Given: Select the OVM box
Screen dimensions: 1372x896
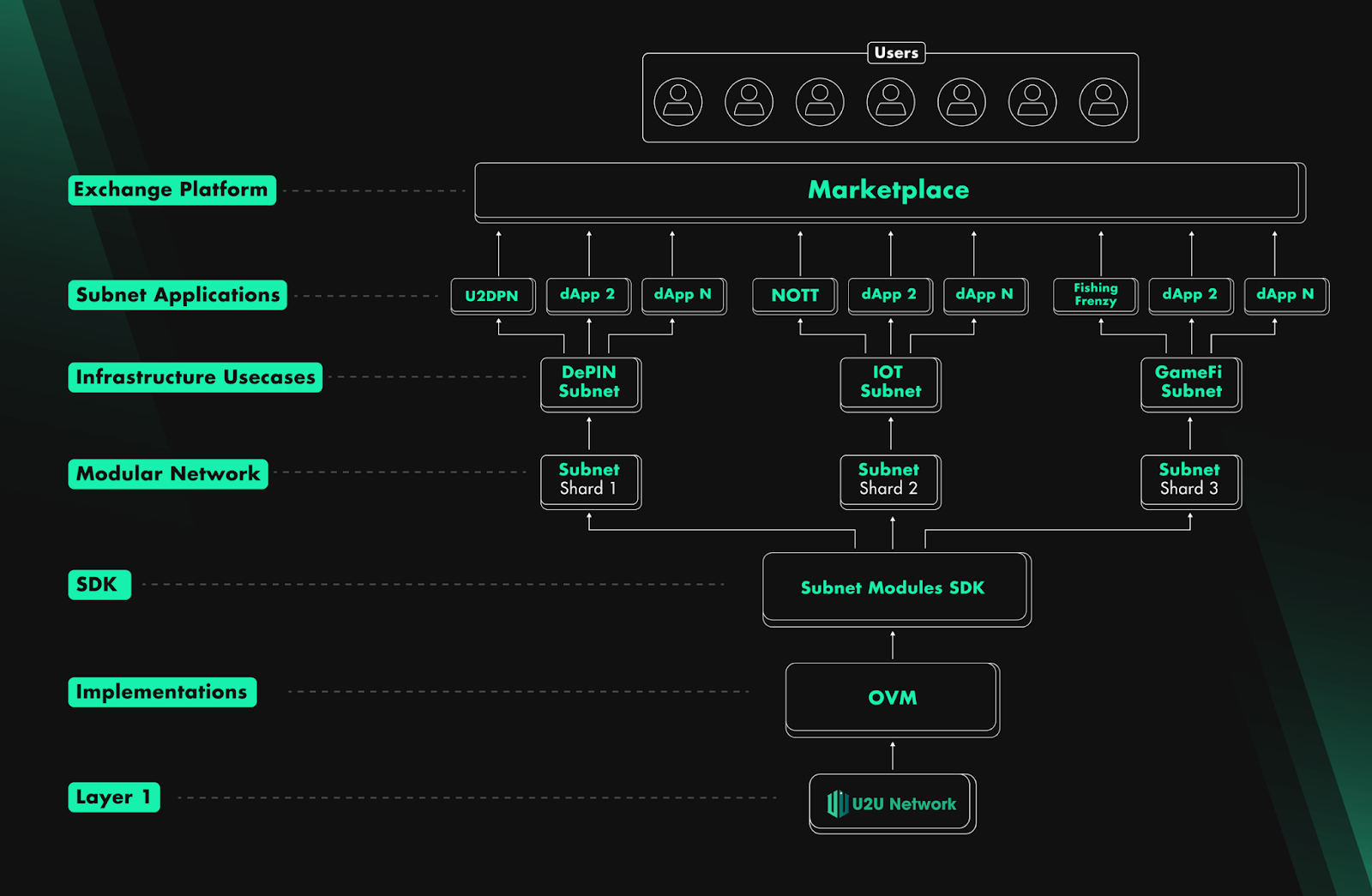Looking at the screenshot, I should click(x=892, y=698).
